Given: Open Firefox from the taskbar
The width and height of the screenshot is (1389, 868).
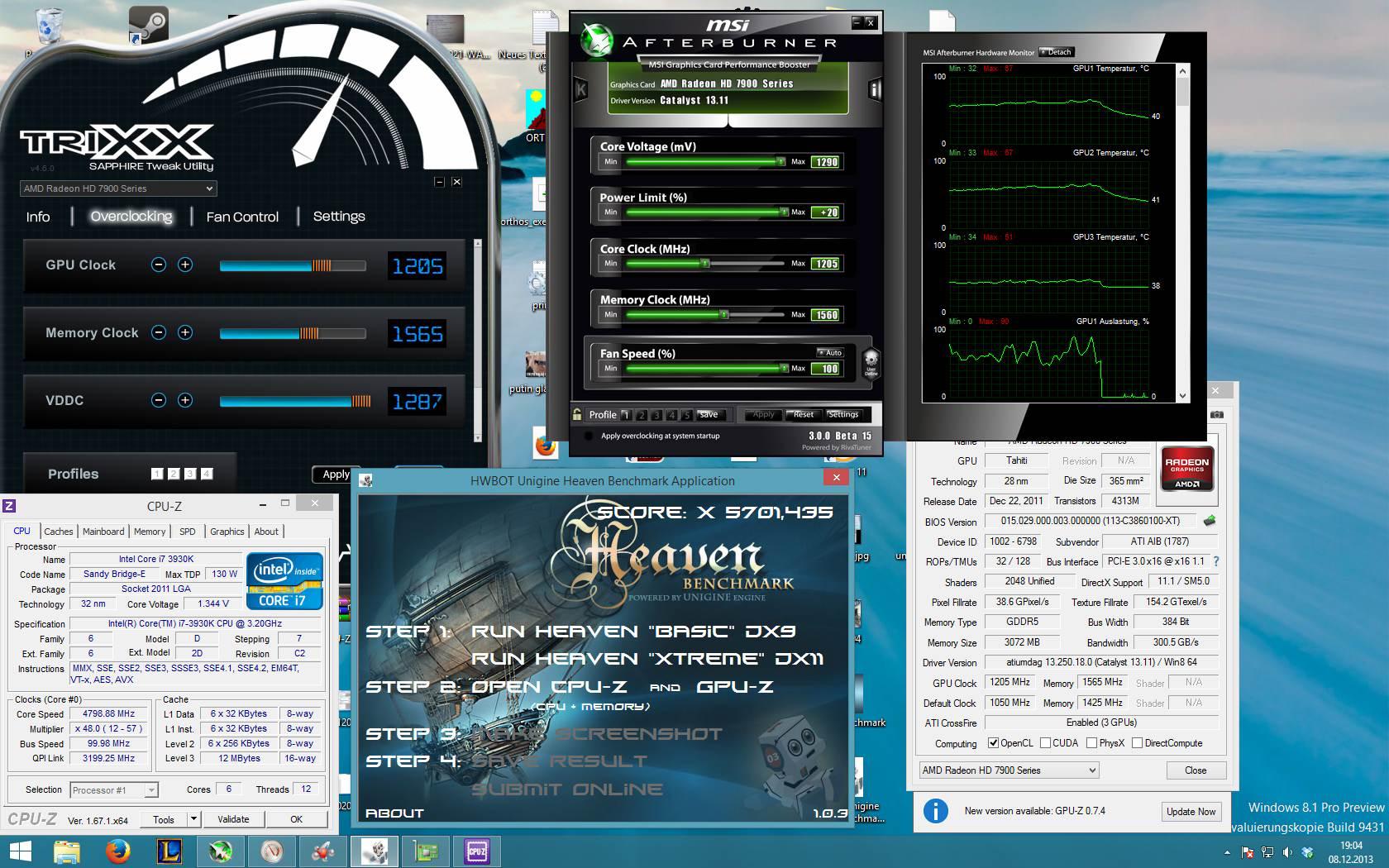Looking at the screenshot, I should point(118,851).
